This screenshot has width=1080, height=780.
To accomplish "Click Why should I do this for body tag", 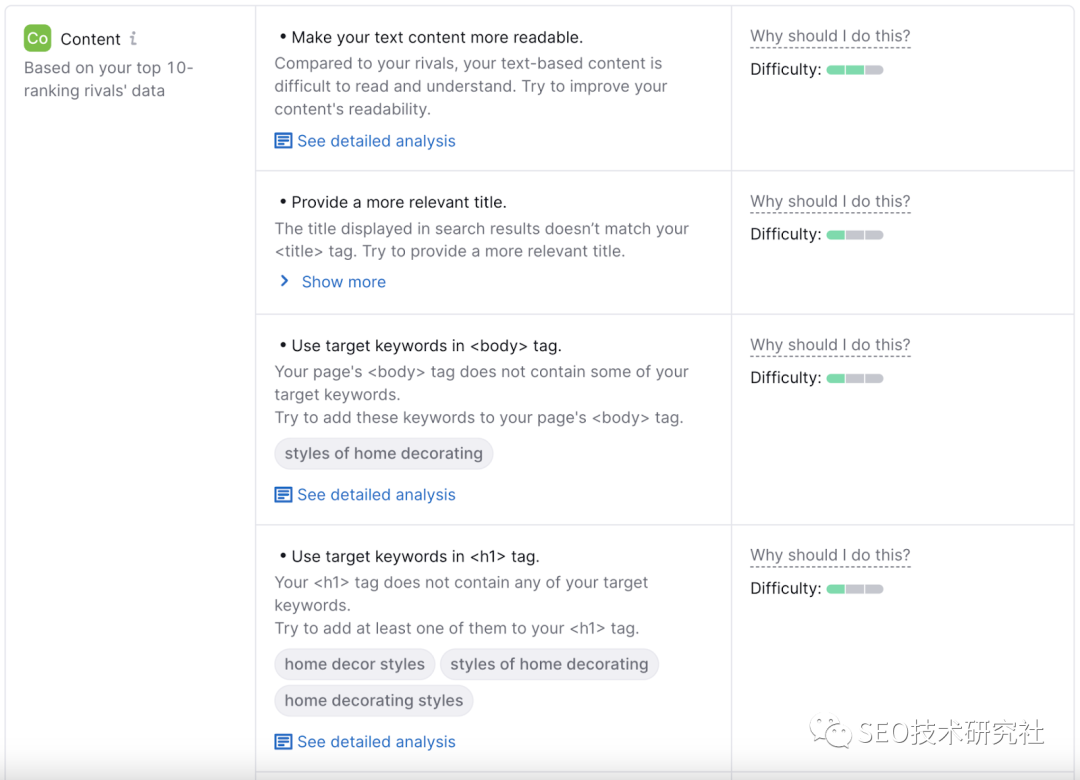I will click(830, 345).
